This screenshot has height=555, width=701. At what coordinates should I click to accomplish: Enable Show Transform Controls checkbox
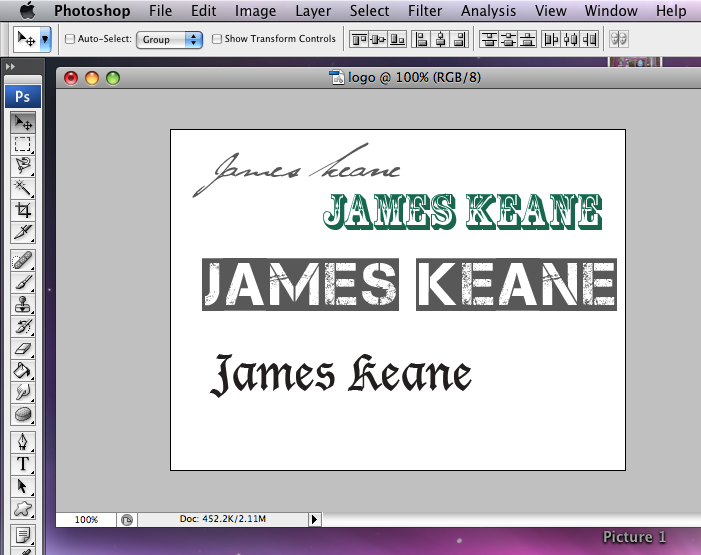217,39
